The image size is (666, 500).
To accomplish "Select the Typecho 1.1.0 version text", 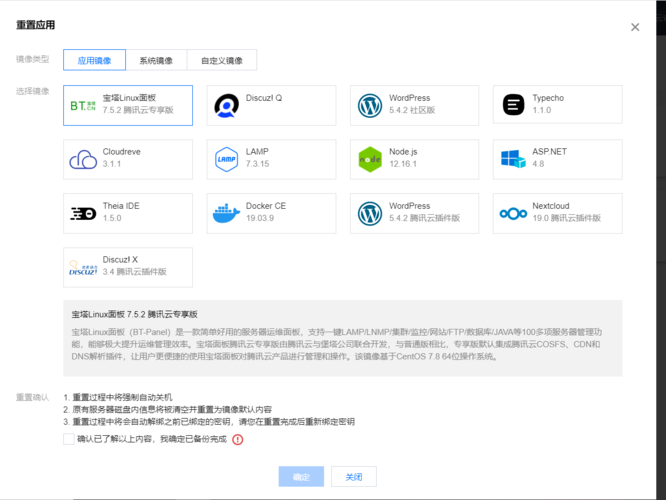I will click(542, 110).
